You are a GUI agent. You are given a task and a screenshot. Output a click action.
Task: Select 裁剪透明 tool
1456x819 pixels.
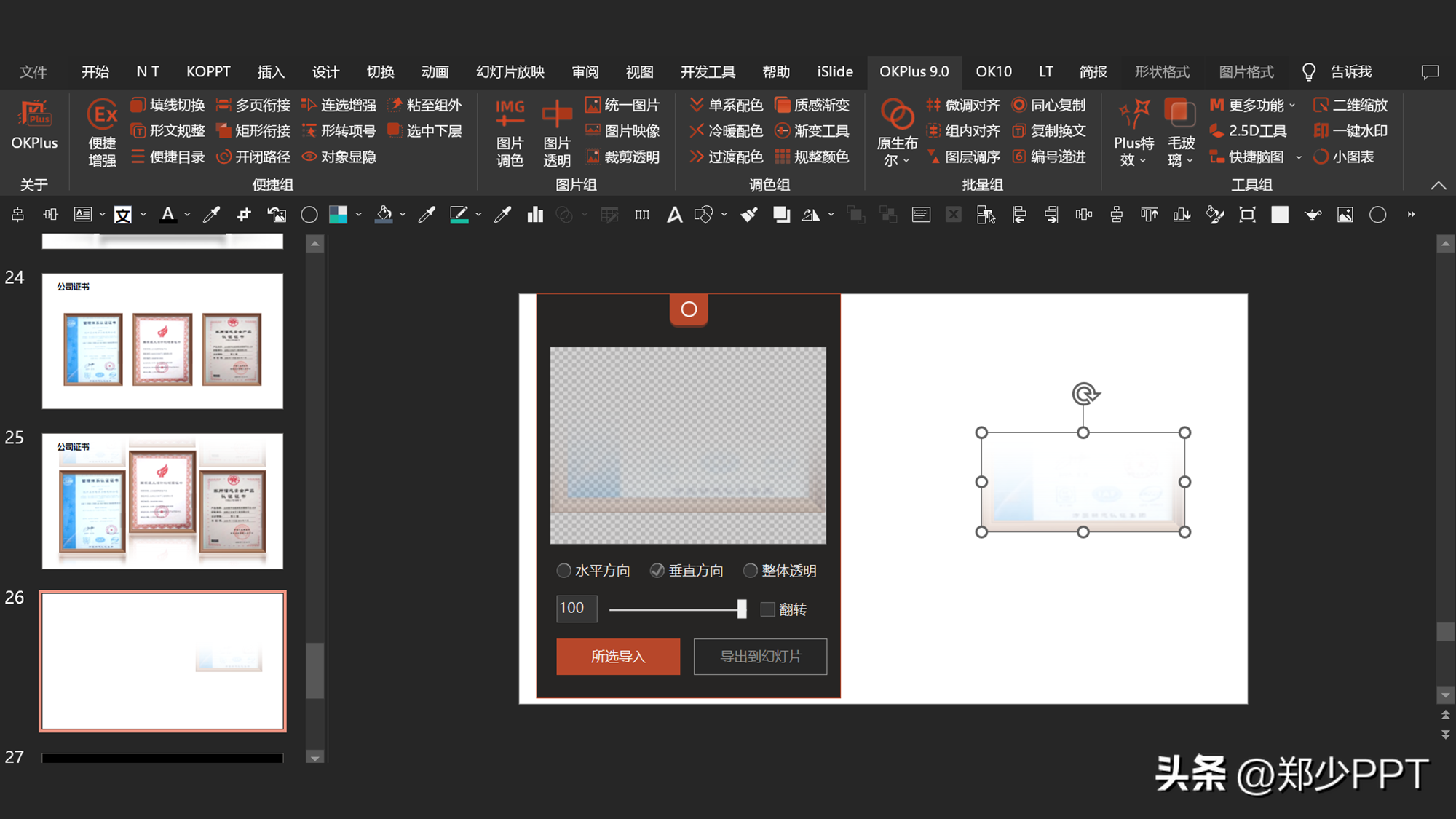click(x=623, y=157)
